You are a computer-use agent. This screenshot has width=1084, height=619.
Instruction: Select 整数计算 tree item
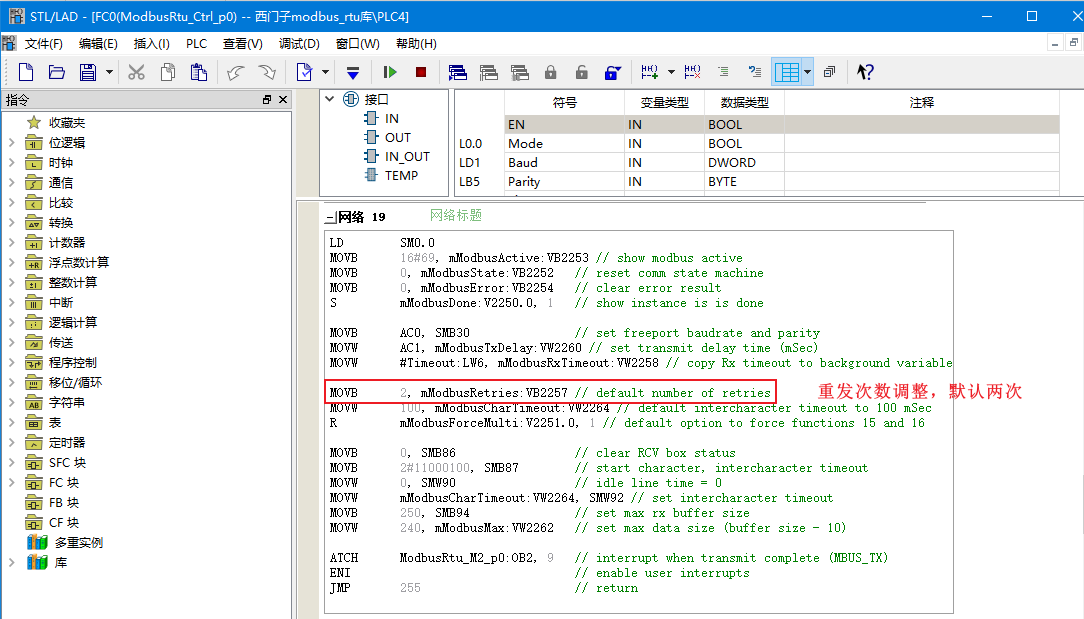(73, 283)
